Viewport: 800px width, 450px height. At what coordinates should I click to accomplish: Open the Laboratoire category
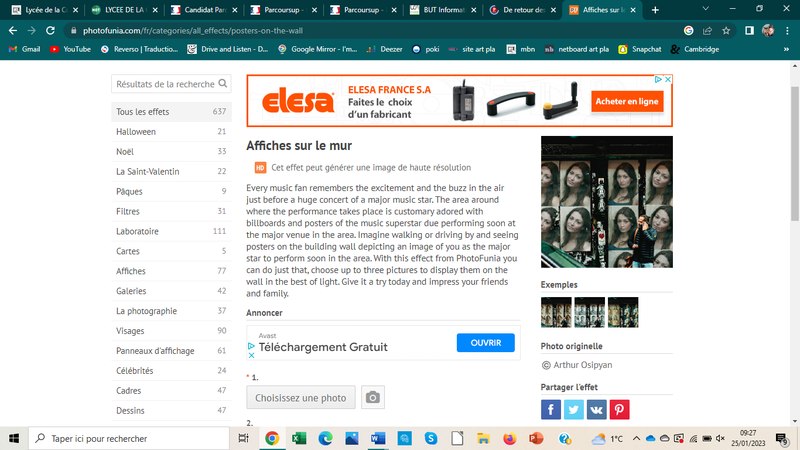point(171,231)
